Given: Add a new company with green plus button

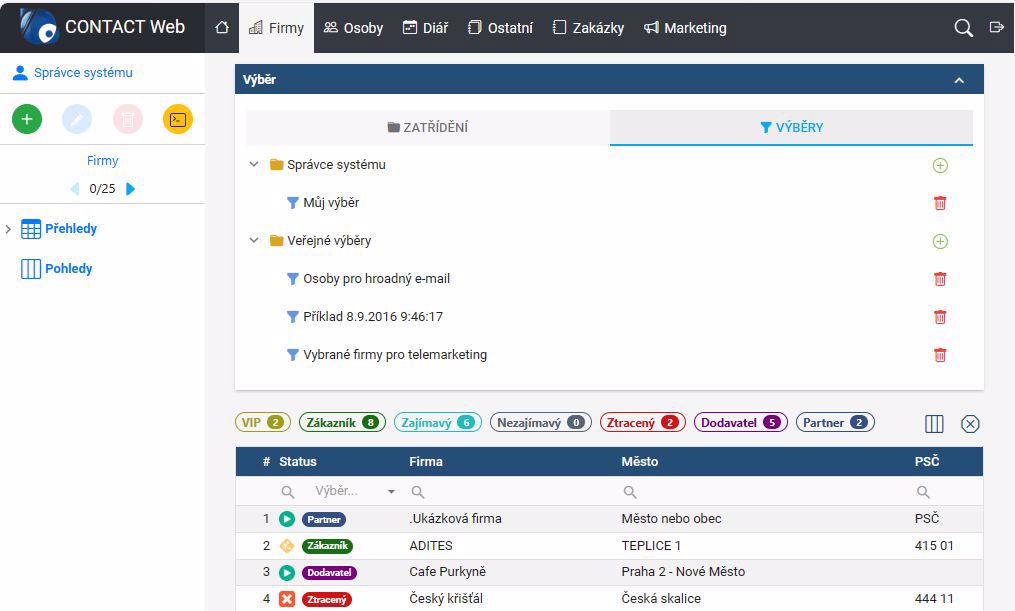Looking at the screenshot, I should tap(27, 119).
